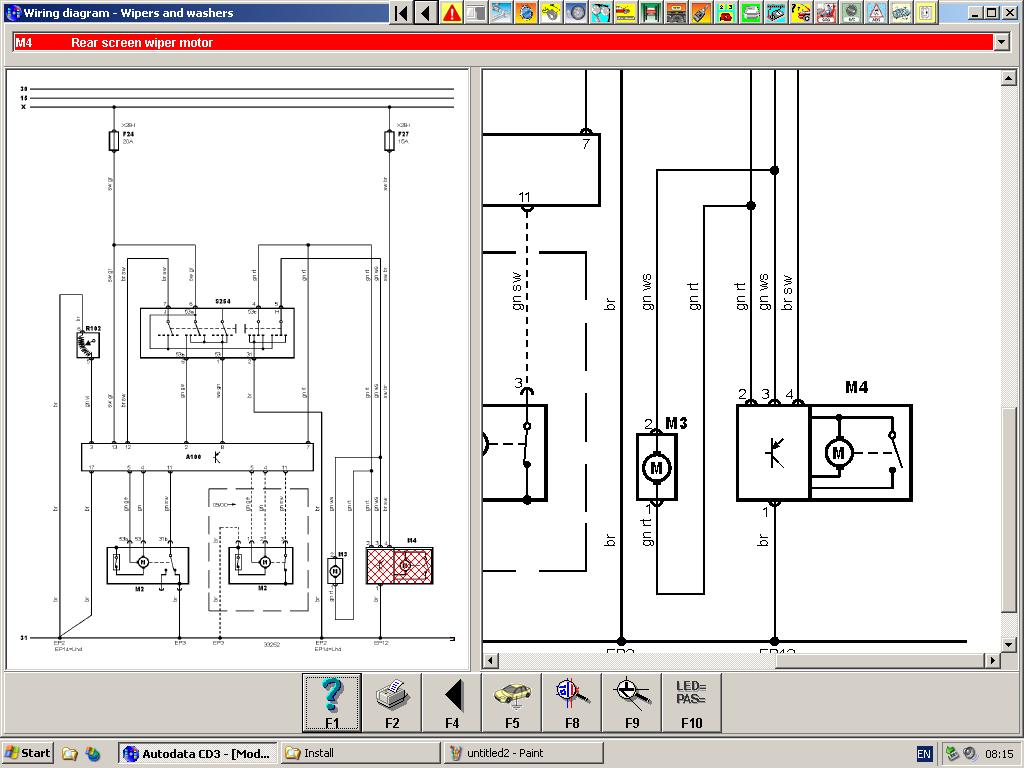Go back with the F4 arrow button
1024x768 pixels.
point(452,702)
